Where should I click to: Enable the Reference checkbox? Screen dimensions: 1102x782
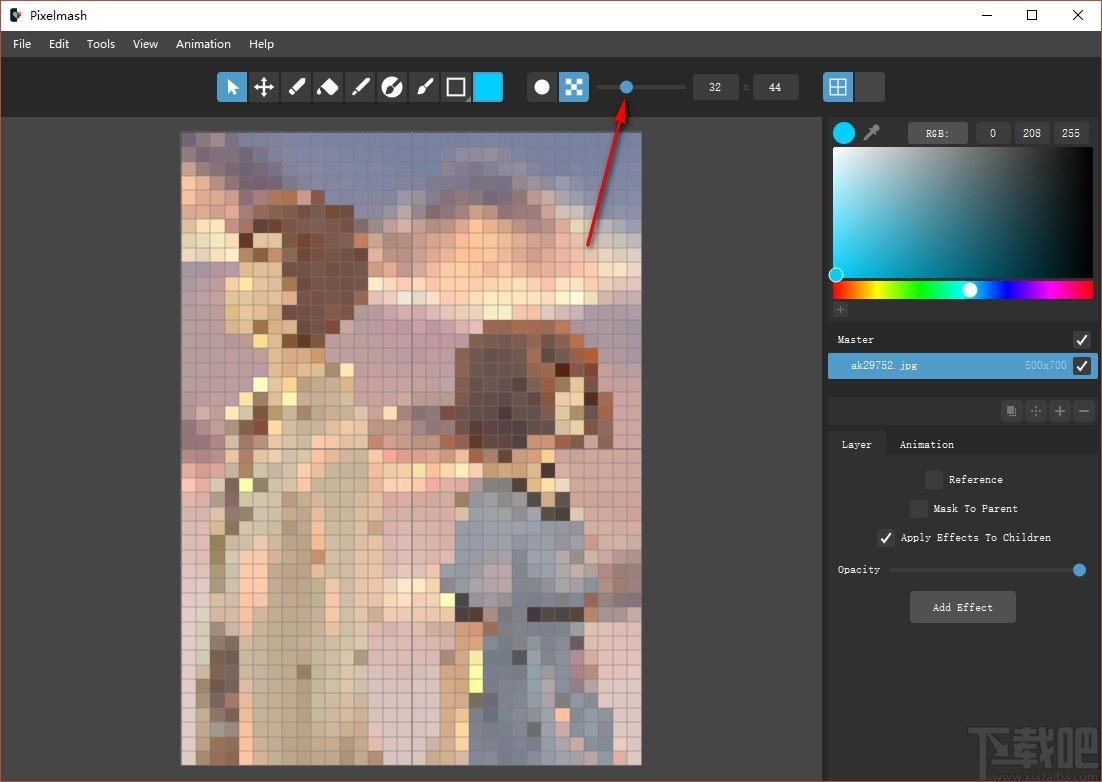(x=933, y=479)
